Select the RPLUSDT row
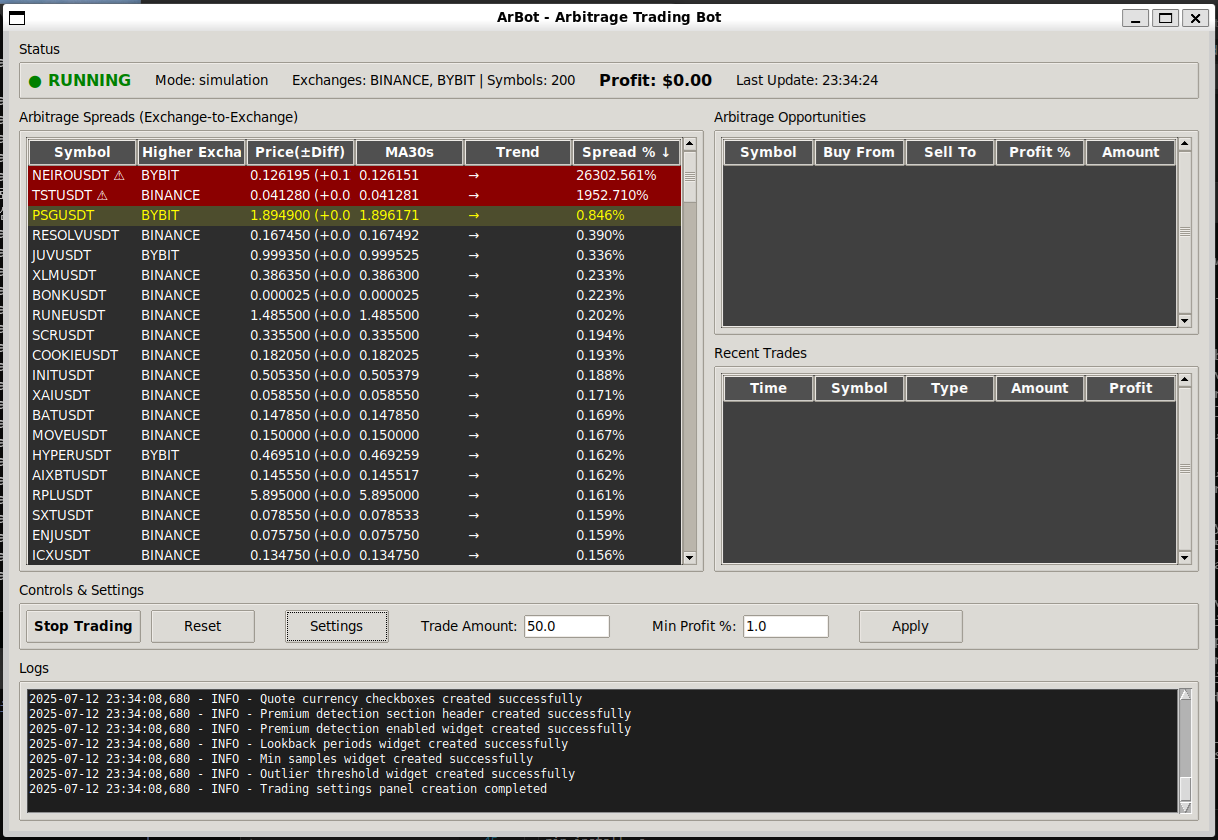 coord(355,495)
